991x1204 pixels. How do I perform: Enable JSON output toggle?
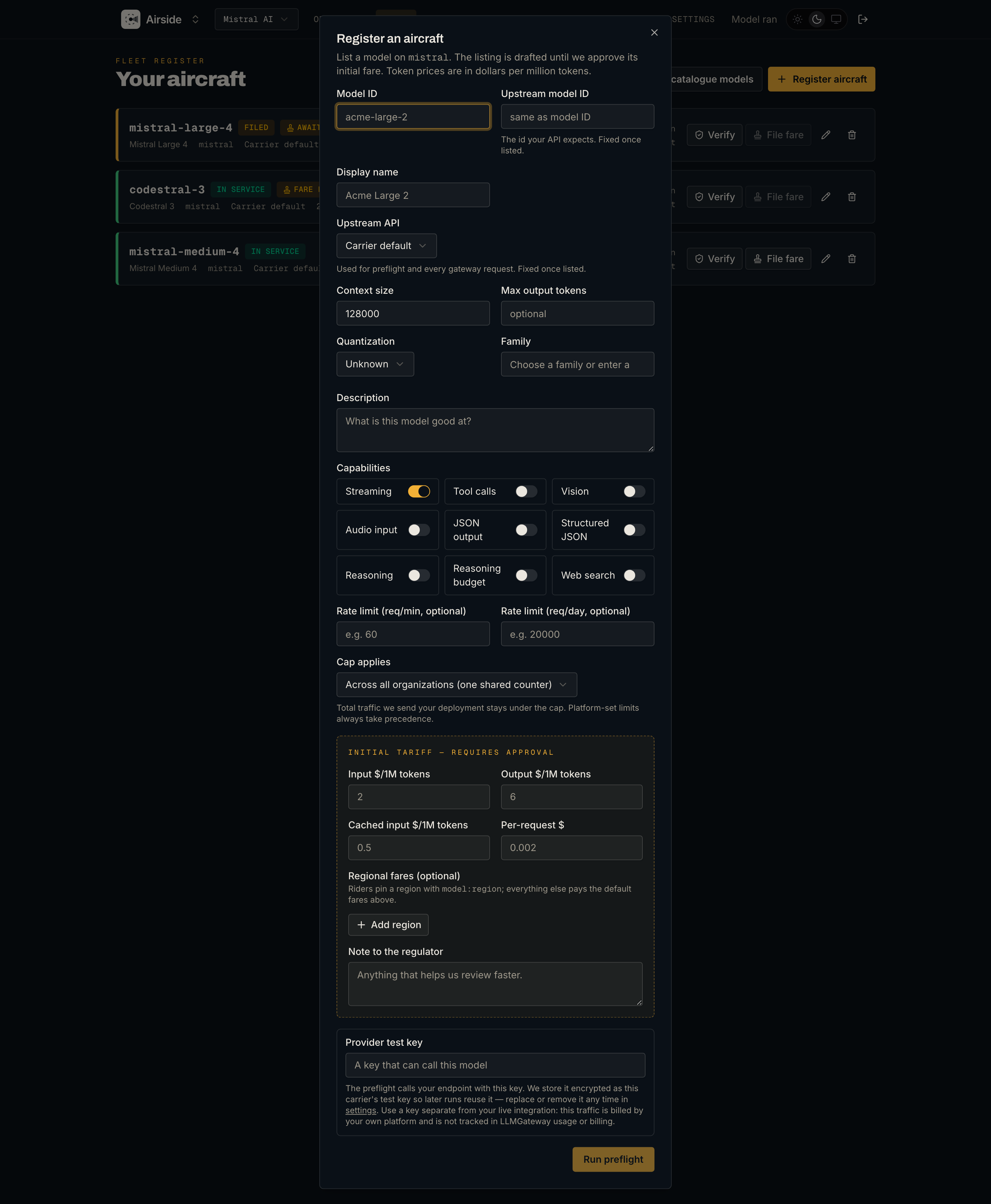[526, 530]
